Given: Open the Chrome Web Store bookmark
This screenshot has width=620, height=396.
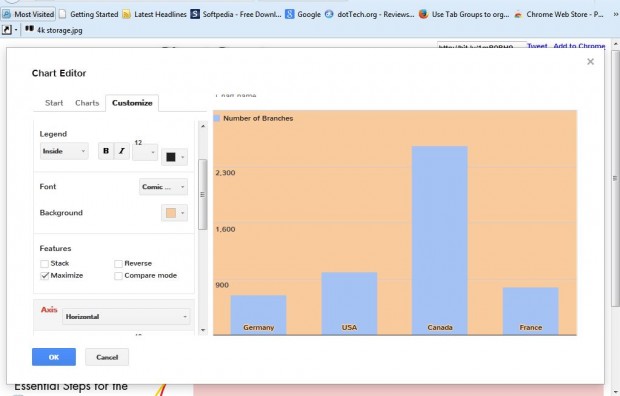Looking at the screenshot, I should pyautogui.click(x=559, y=14).
